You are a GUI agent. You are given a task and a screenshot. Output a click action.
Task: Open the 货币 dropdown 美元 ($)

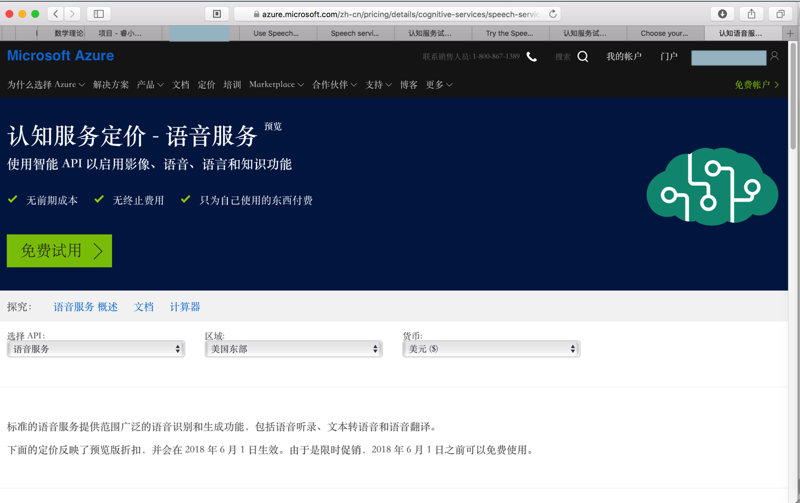(x=491, y=349)
